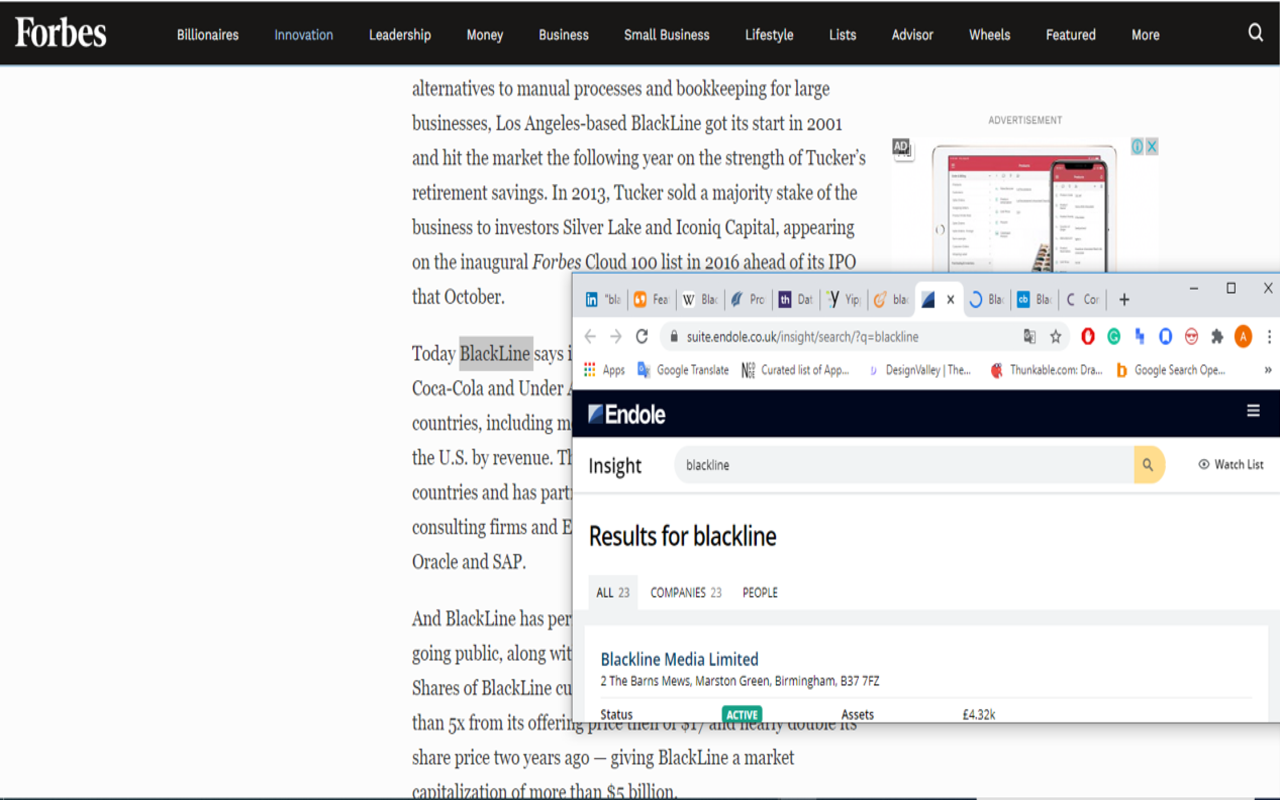The image size is (1280, 800).
Task: Open the blue circle ring extension icon
Action: (1165, 337)
